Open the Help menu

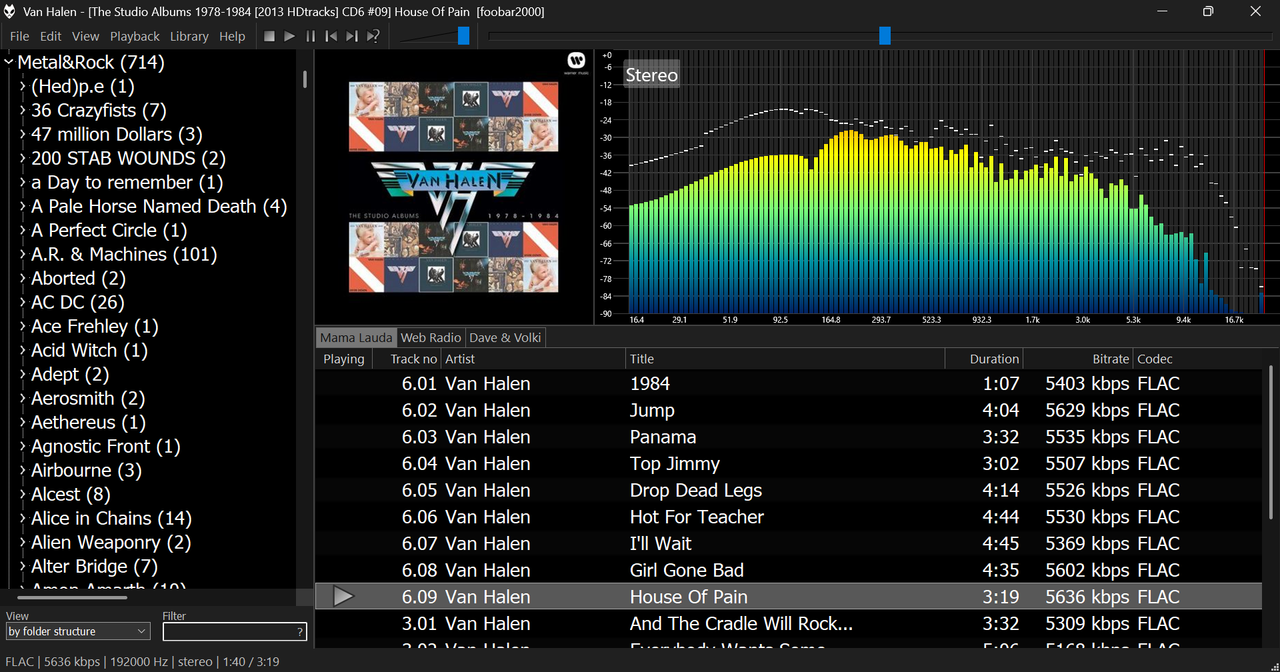click(232, 36)
